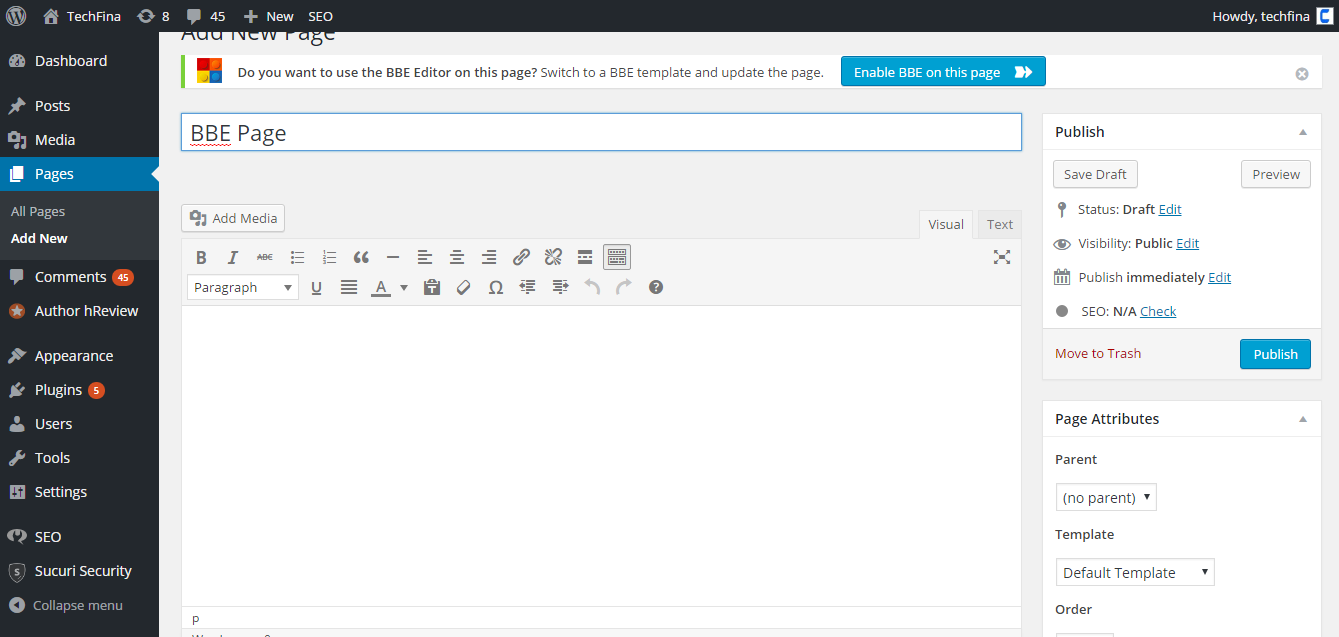The width and height of the screenshot is (1339, 637).
Task: Switch to the Visual editor tab
Action: [x=946, y=224]
